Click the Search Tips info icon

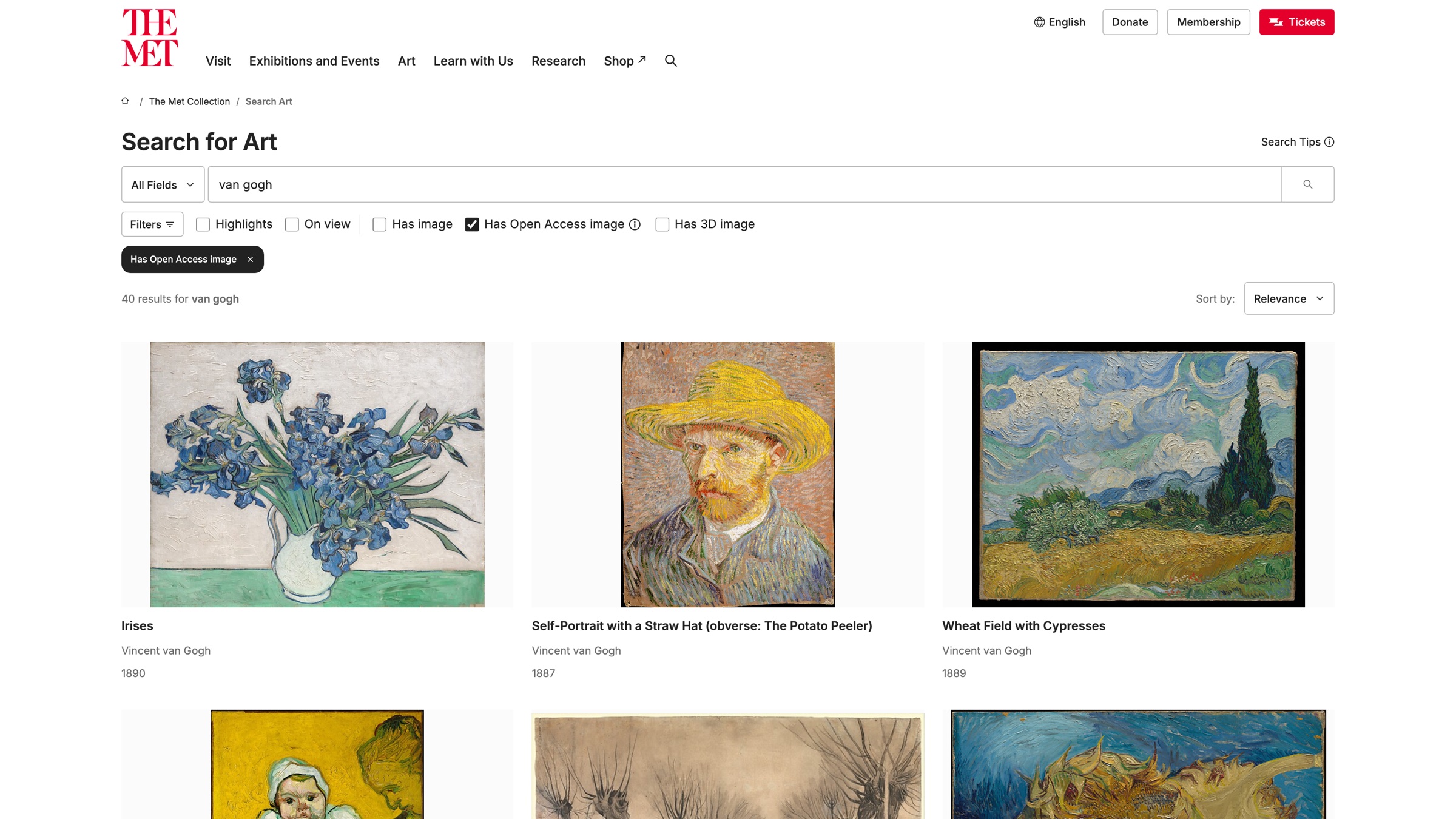click(1329, 142)
